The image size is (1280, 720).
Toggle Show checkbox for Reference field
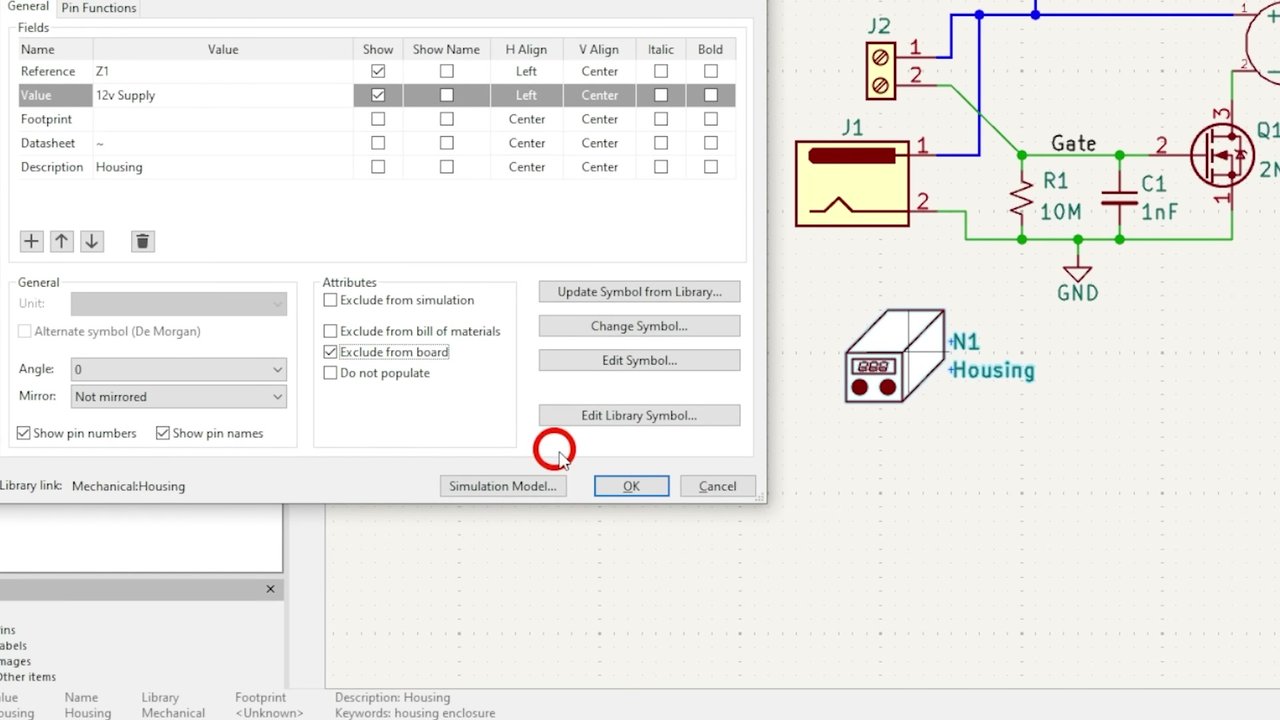(x=377, y=71)
